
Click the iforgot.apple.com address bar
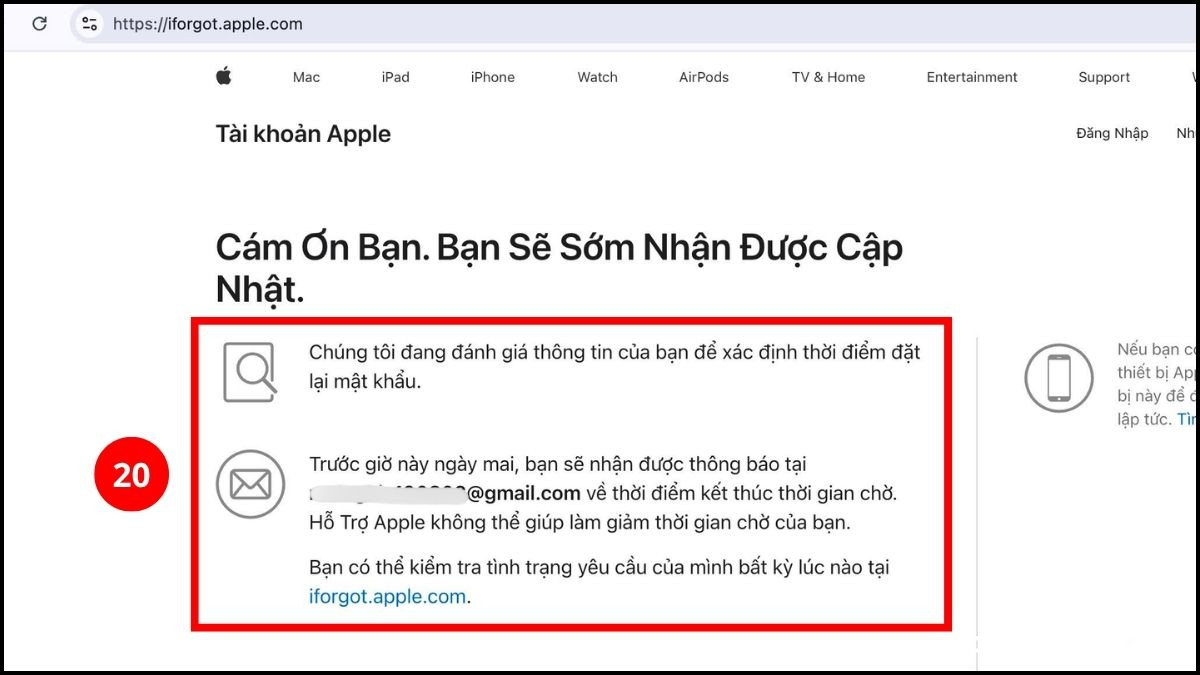[208, 24]
